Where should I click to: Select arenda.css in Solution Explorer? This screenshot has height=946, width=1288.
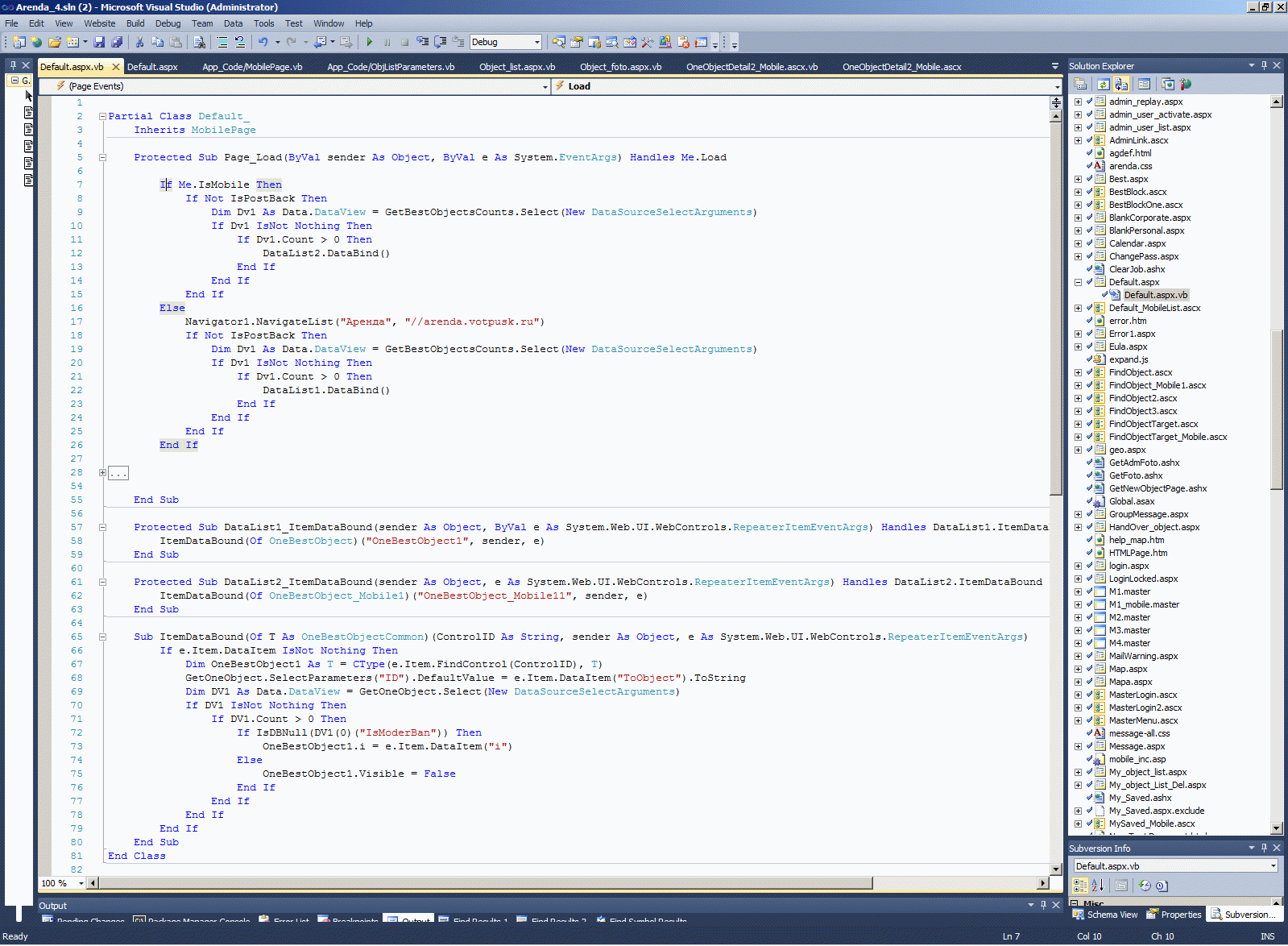click(x=1130, y=166)
